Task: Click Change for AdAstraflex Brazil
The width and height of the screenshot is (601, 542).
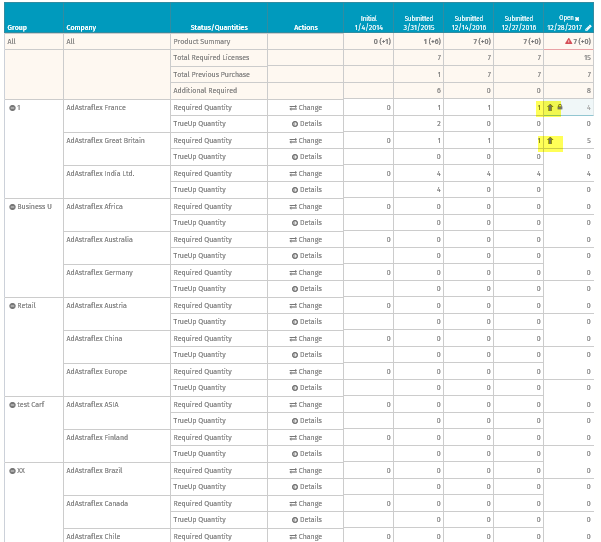Action: click(x=306, y=471)
